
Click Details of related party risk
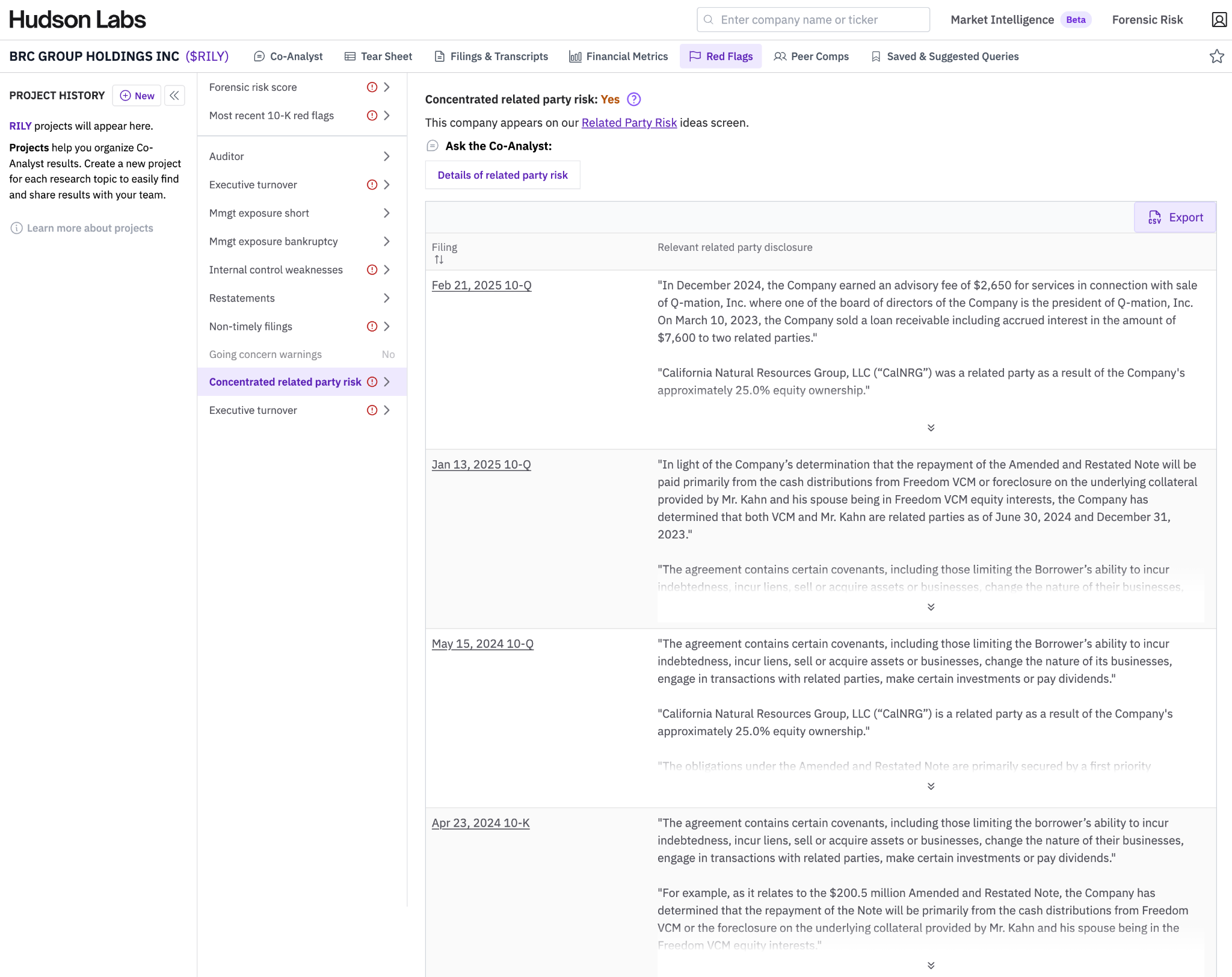[502, 175]
